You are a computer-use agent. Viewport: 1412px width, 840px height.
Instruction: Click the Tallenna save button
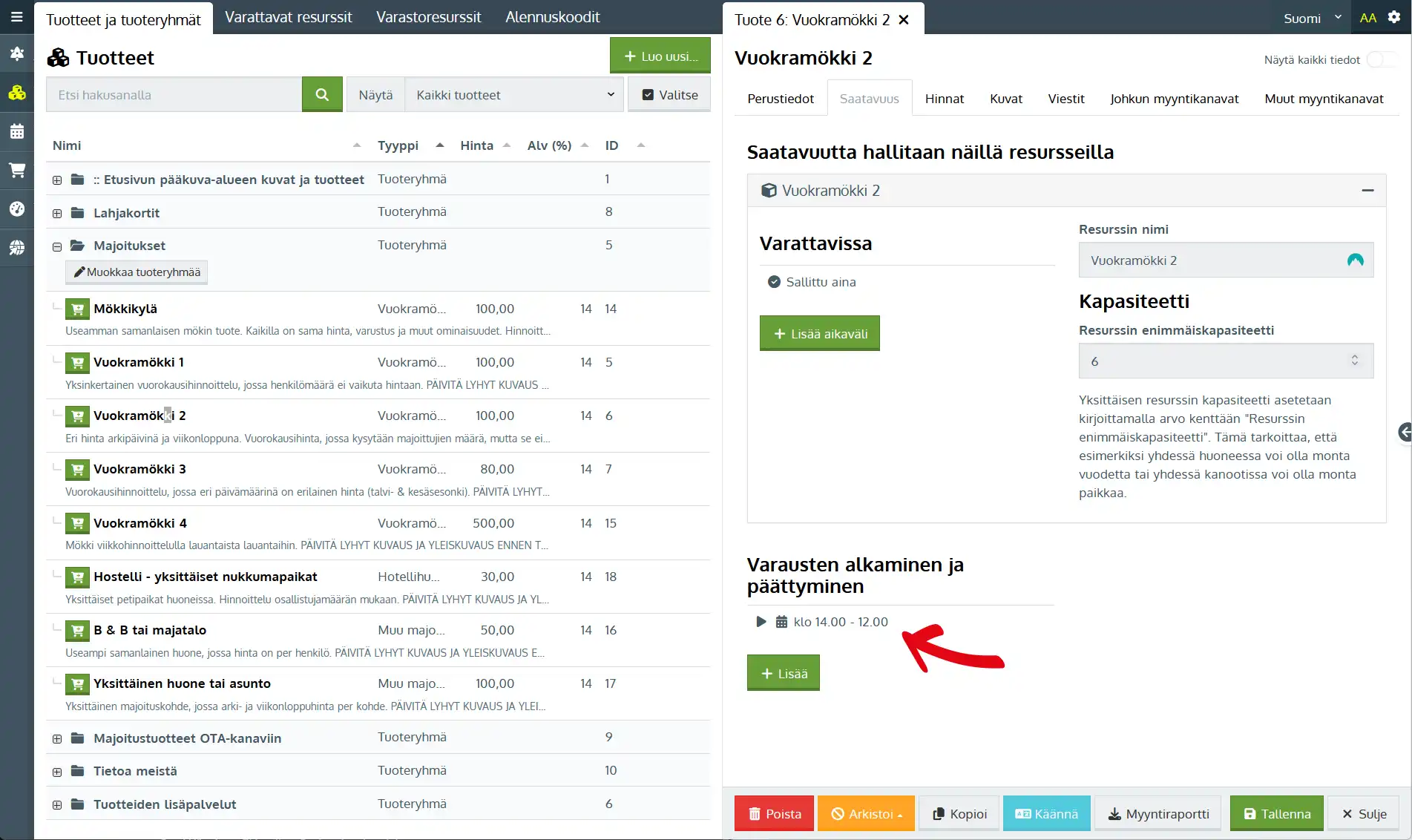pos(1276,814)
